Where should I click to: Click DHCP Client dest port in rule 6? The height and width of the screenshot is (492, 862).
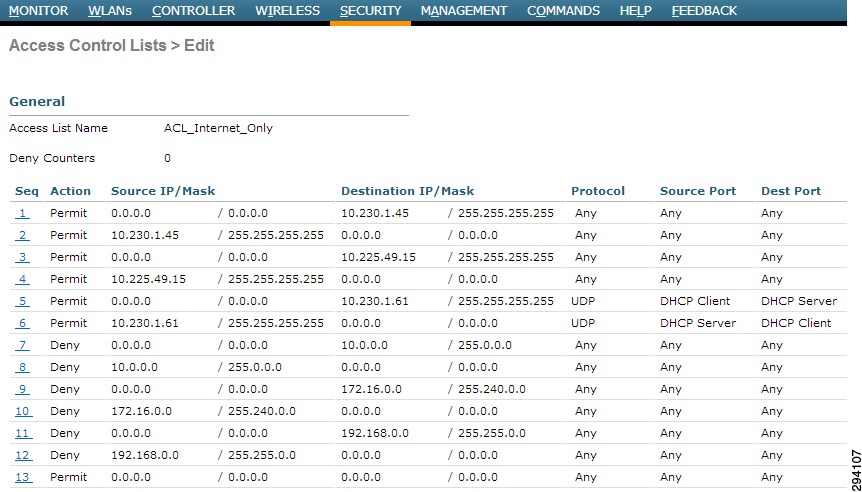click(796, 323)
